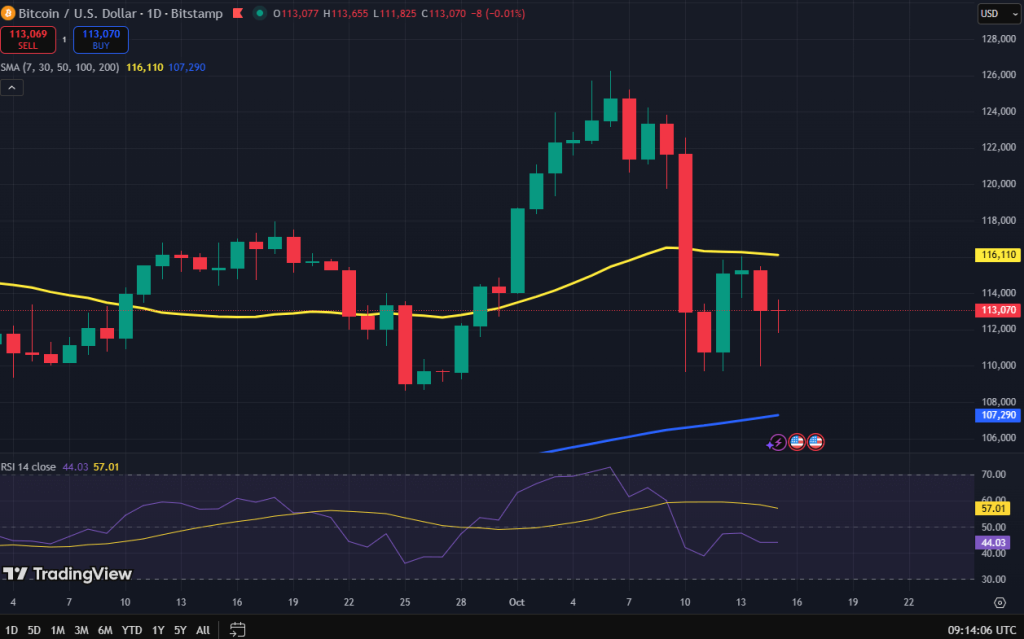1024x639 pixels.
Task: Click the red flag marker next to symbol
Action: coord(237,14)
